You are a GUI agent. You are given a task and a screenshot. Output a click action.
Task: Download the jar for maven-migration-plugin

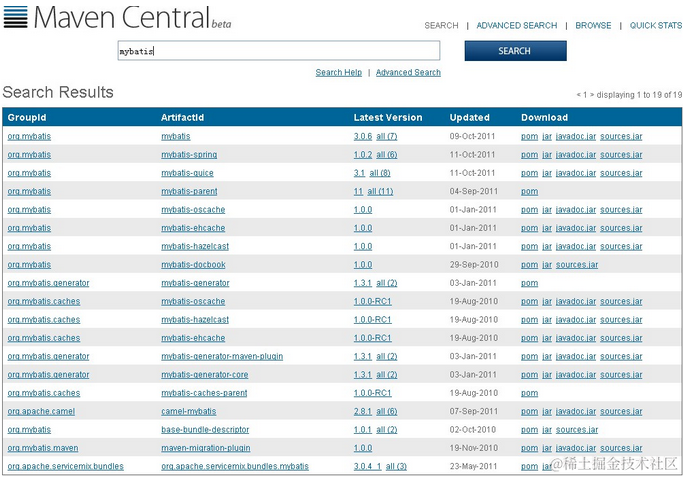(x=547, y=448)
